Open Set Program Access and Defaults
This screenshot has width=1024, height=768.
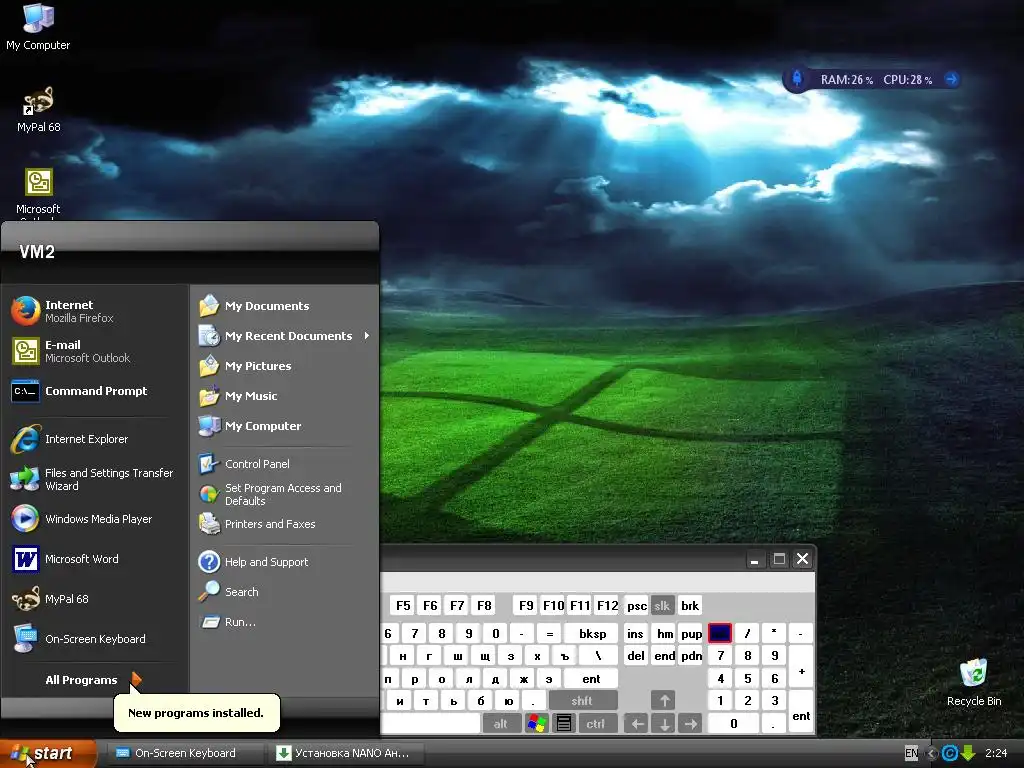285,494
